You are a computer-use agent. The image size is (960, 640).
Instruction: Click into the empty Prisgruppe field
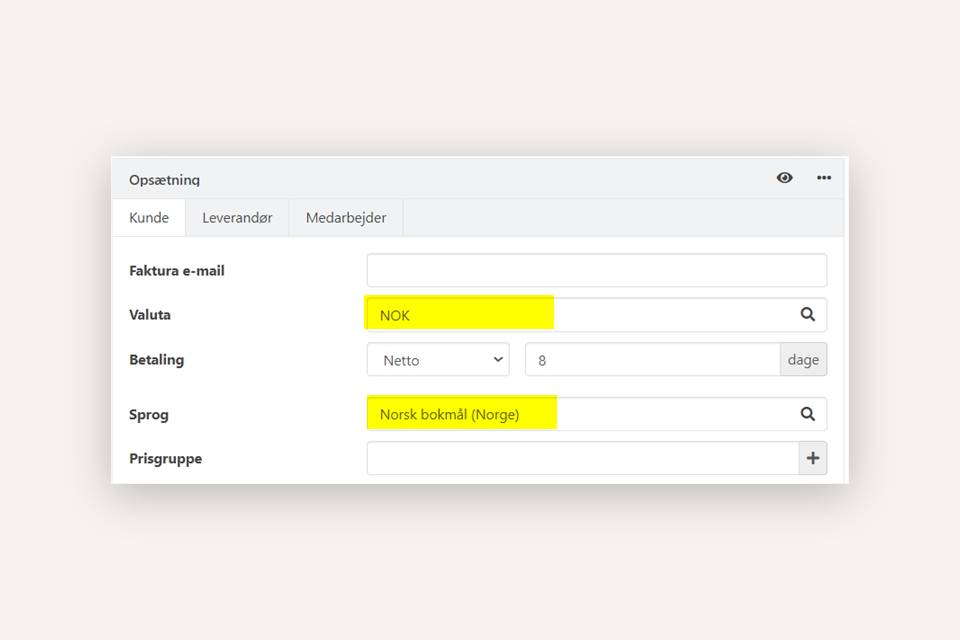point(582,459)
